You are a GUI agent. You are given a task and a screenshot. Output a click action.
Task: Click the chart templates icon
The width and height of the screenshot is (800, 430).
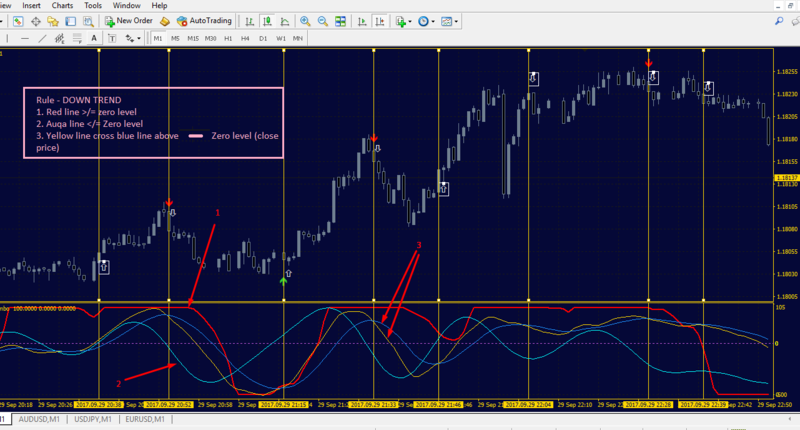[446, 21]
